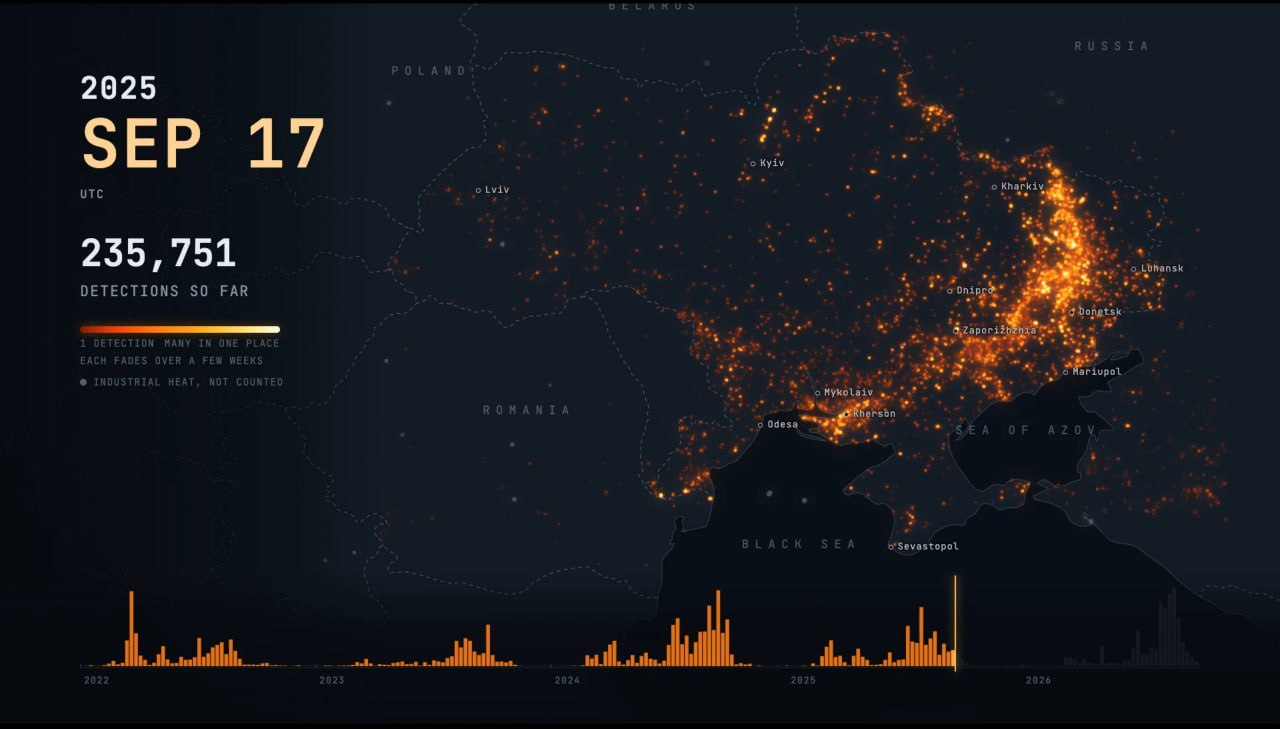Image resolution: width=1280 pixels, height=729 pixels.
Task: Click the Zaporizhzhia city marker
Action: 956,330
